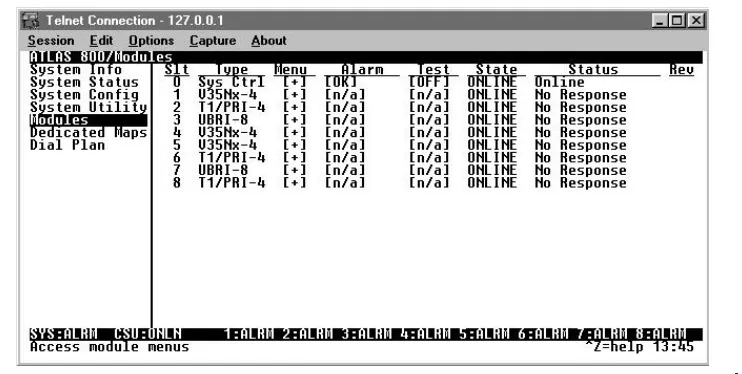Click the 1:ALRM status bar indicator
742x374 pixels.
click(x=248, y=334)
